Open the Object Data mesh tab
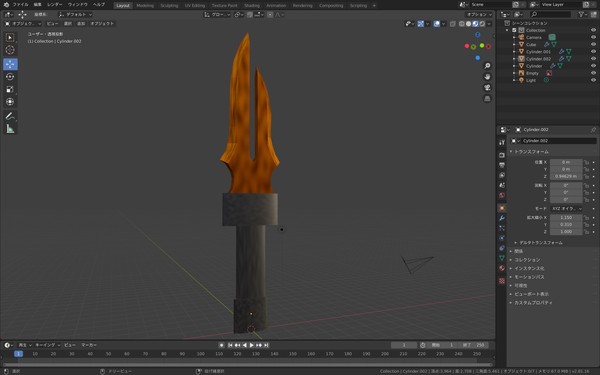The height and width of the screenshot is (375, 600). pyautogui.click(x=502, y=258)
